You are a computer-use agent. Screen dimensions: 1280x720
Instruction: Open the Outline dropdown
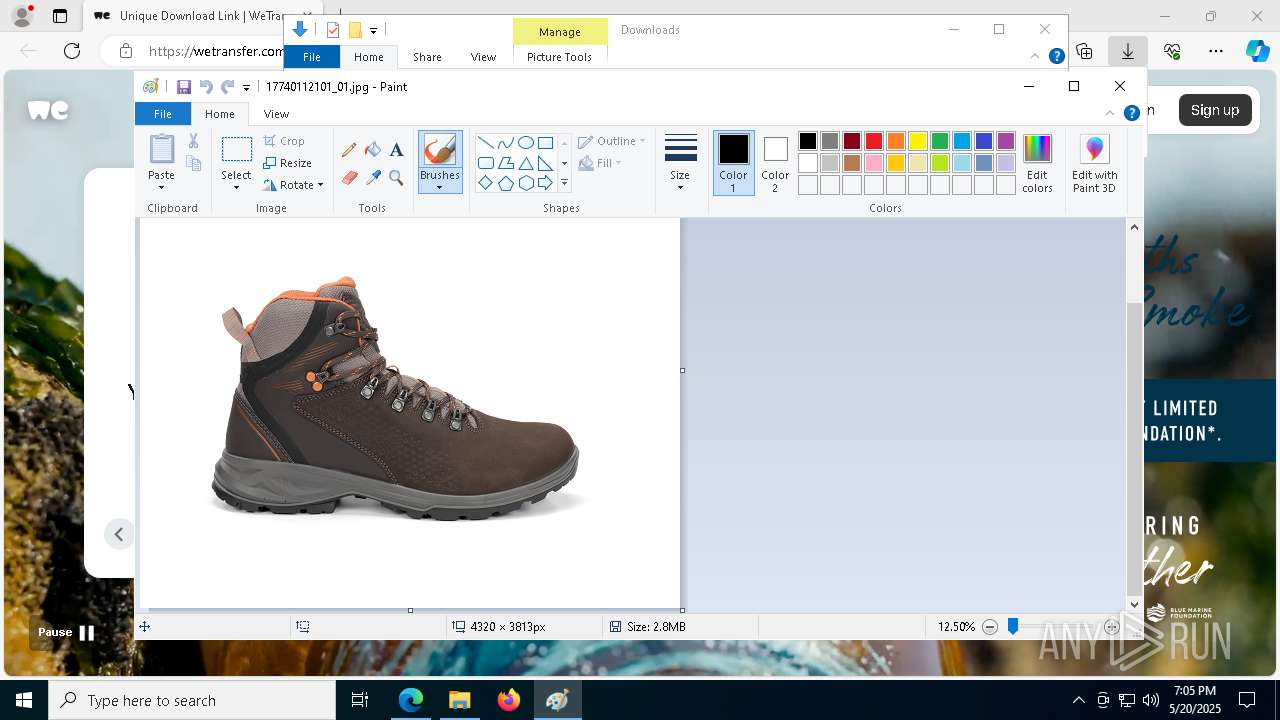pyautogui.click(x=612, y=141)
